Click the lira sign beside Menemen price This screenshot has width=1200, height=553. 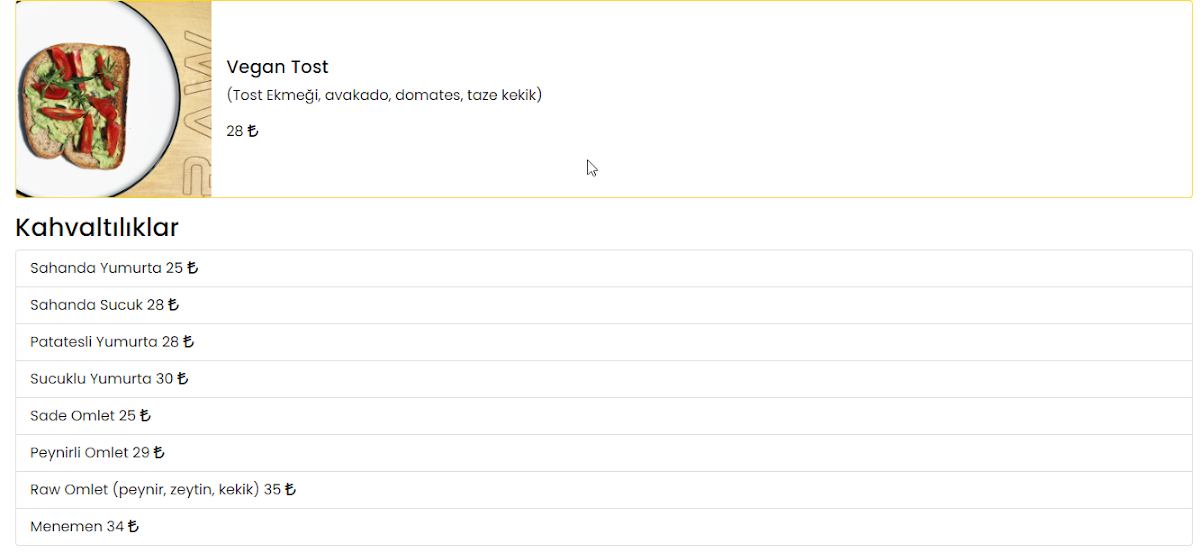(x=133, y=527)
